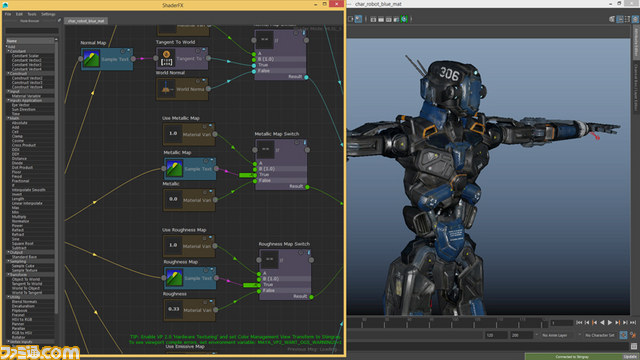The image size is (640, 360).
Task: Collapse the Output group in node browser
Action: 9,252
